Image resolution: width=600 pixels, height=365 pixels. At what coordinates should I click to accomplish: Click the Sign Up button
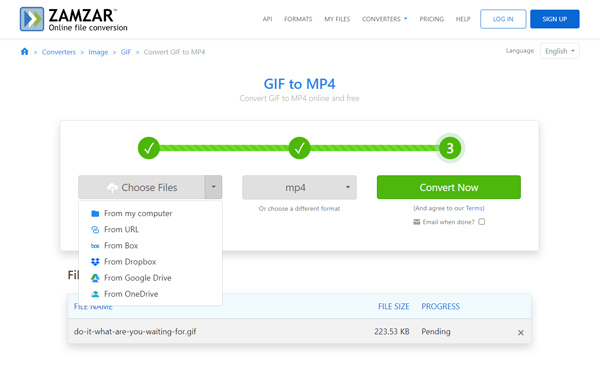point(555,19)
